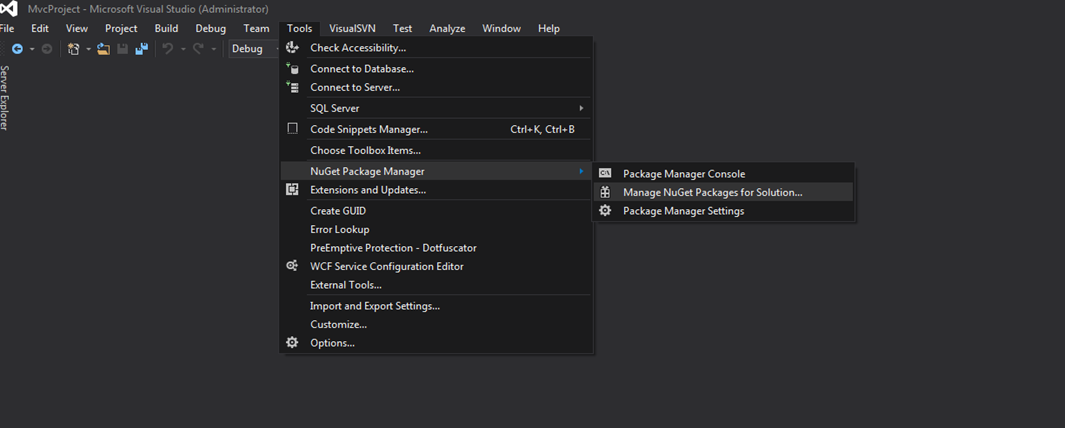Image resolution: width=1065 pixels, height=428 pixels.
Task: Open the File menu
Action: point(7,29)
